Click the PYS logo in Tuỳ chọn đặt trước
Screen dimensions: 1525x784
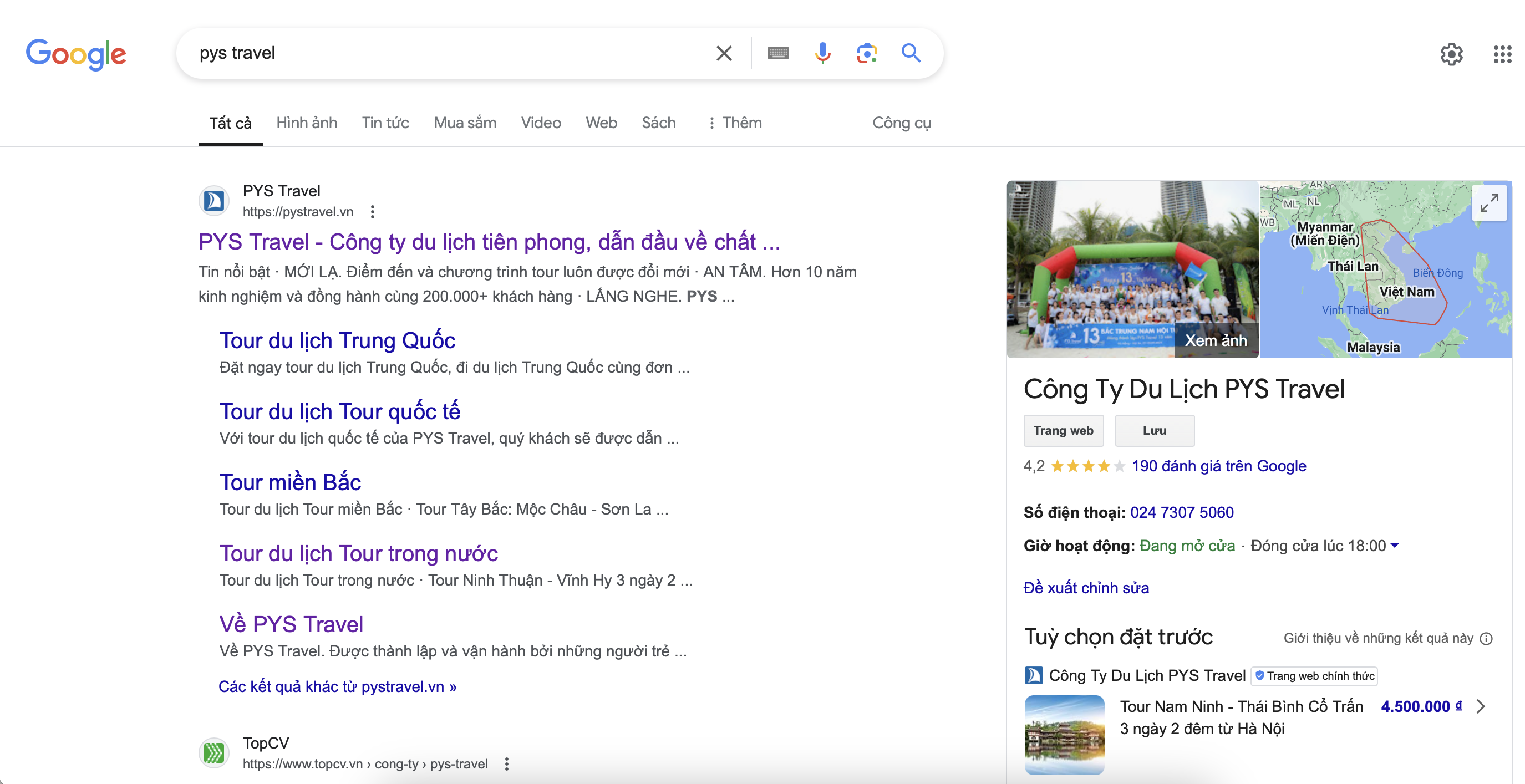tap(1034, 675)
